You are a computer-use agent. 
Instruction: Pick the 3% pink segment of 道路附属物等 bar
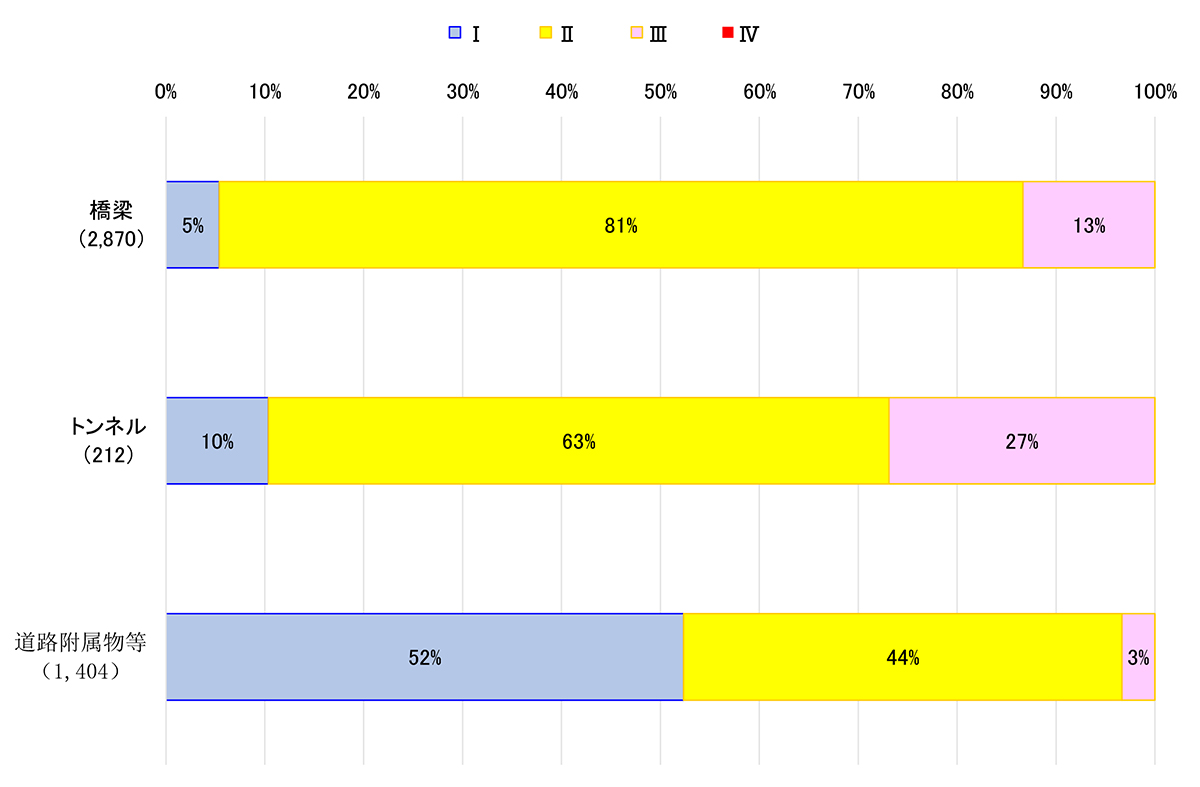[x=1138, y=657]
